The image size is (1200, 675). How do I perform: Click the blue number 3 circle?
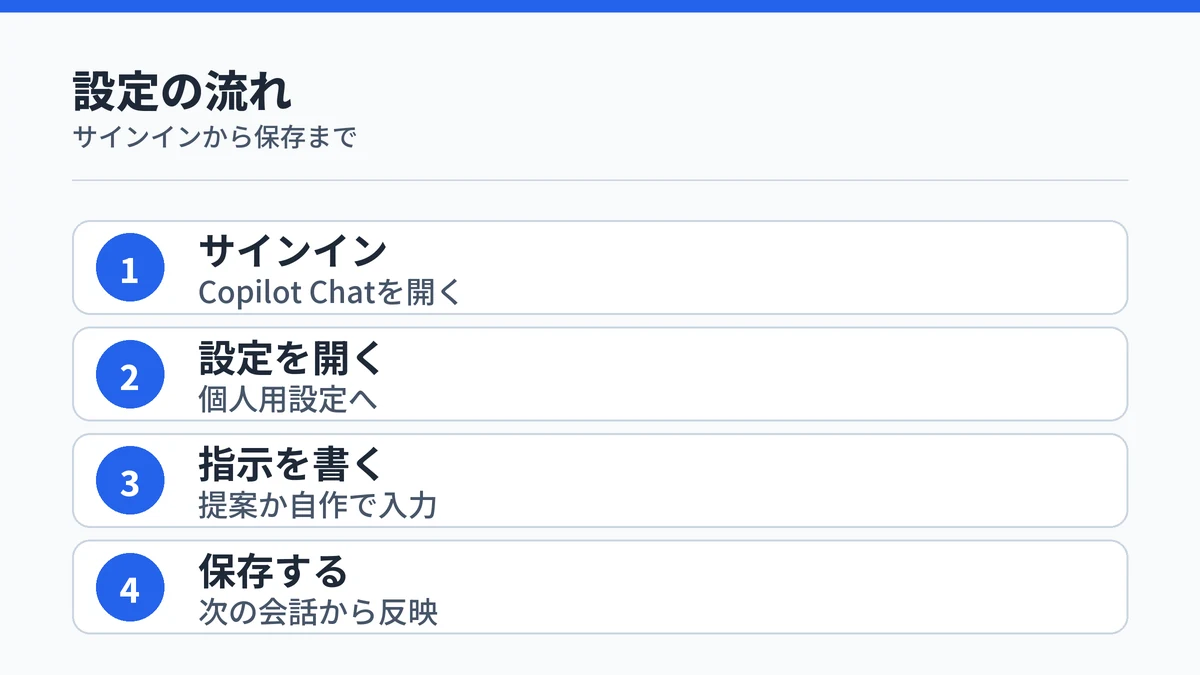click(x=130, y=481)
